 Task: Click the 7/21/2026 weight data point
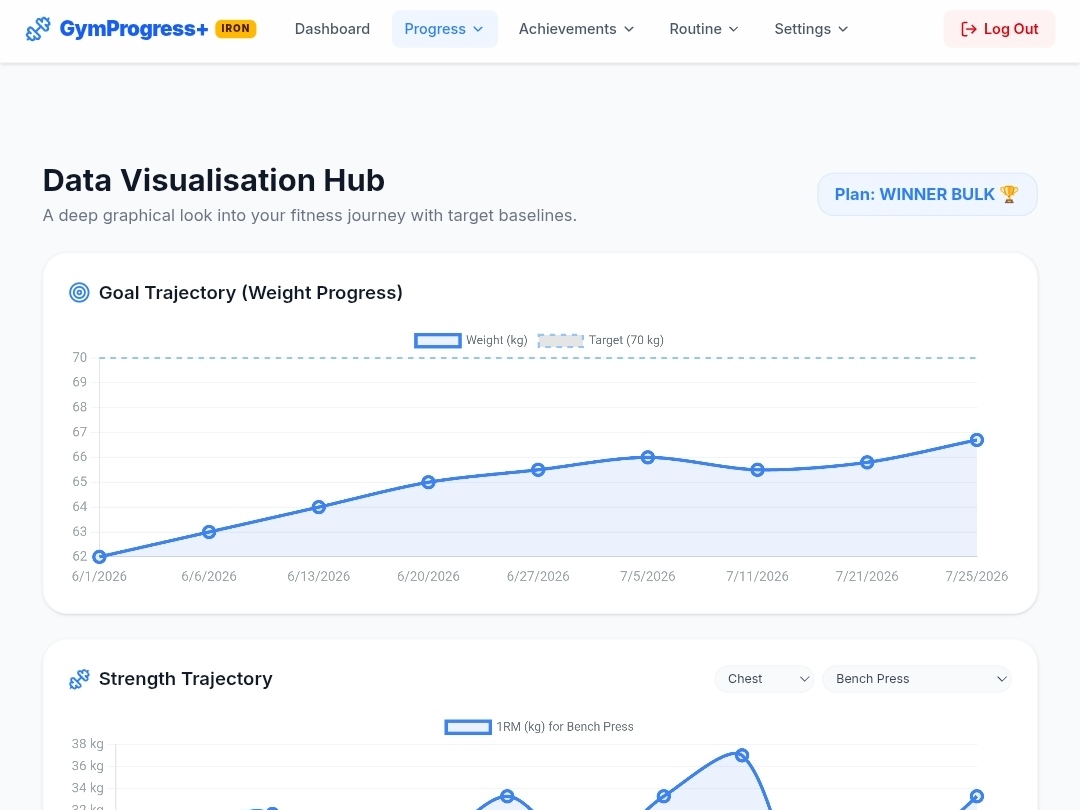(867, 462)
